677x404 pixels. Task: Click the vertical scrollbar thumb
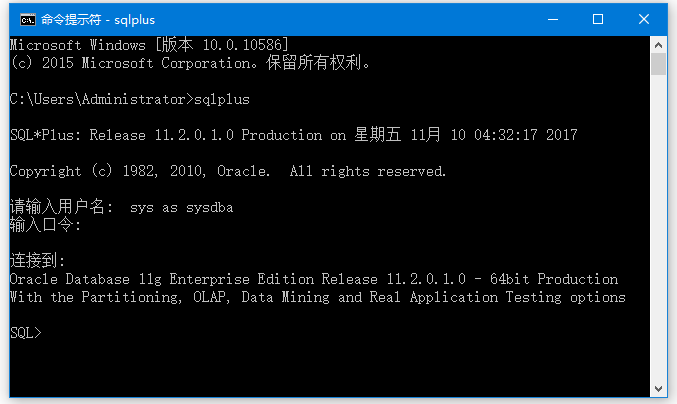[658, 65]
